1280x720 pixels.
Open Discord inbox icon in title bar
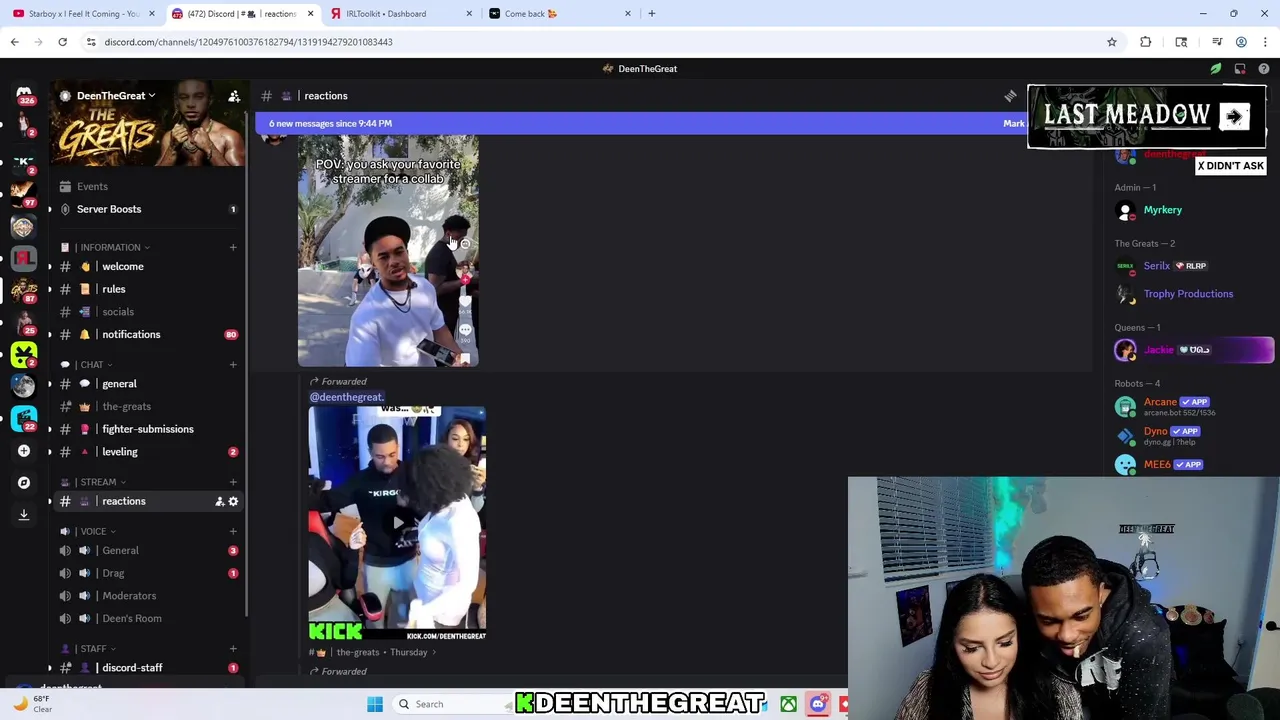click(1240, 69)
